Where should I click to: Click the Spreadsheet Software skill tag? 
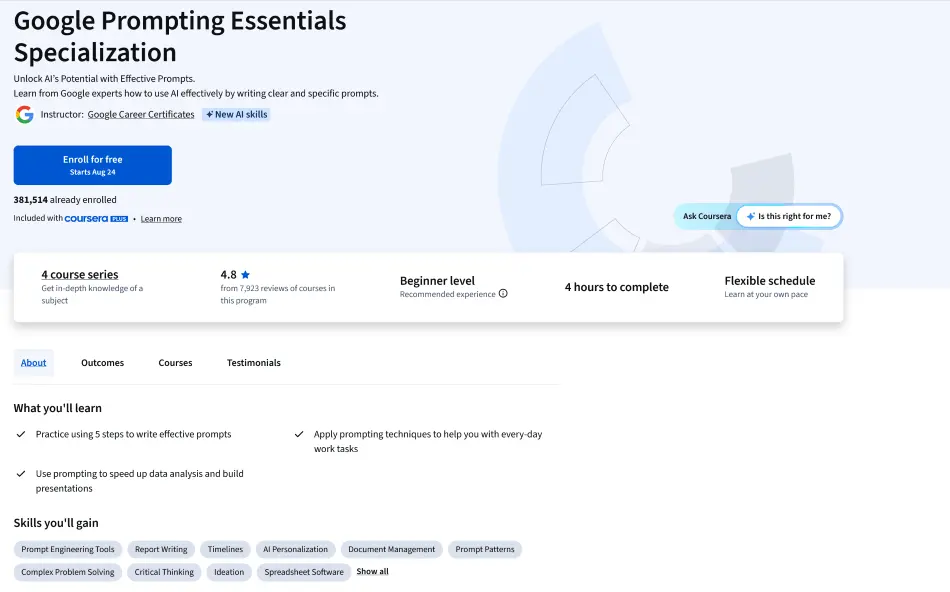[304, 572]
